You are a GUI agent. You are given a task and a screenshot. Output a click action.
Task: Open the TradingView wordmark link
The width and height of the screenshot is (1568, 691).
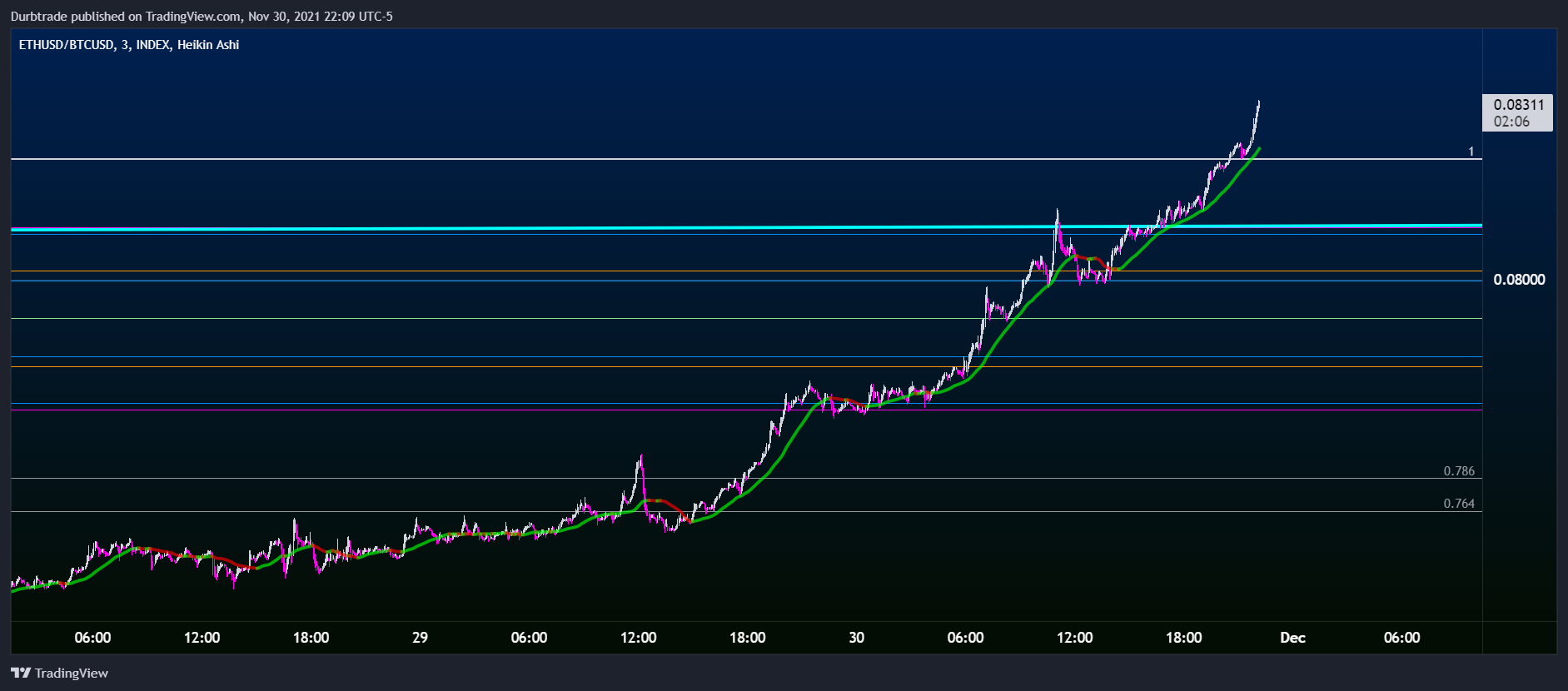point(72,673)
